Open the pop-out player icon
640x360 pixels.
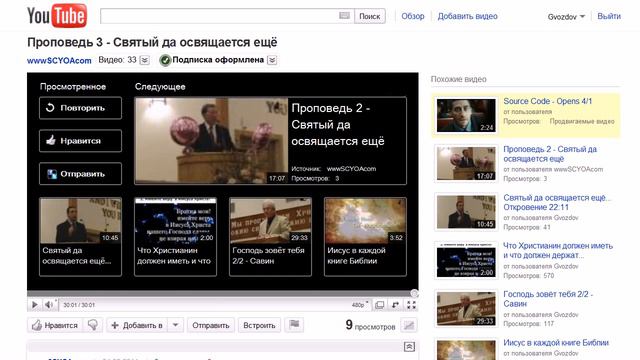395,305
